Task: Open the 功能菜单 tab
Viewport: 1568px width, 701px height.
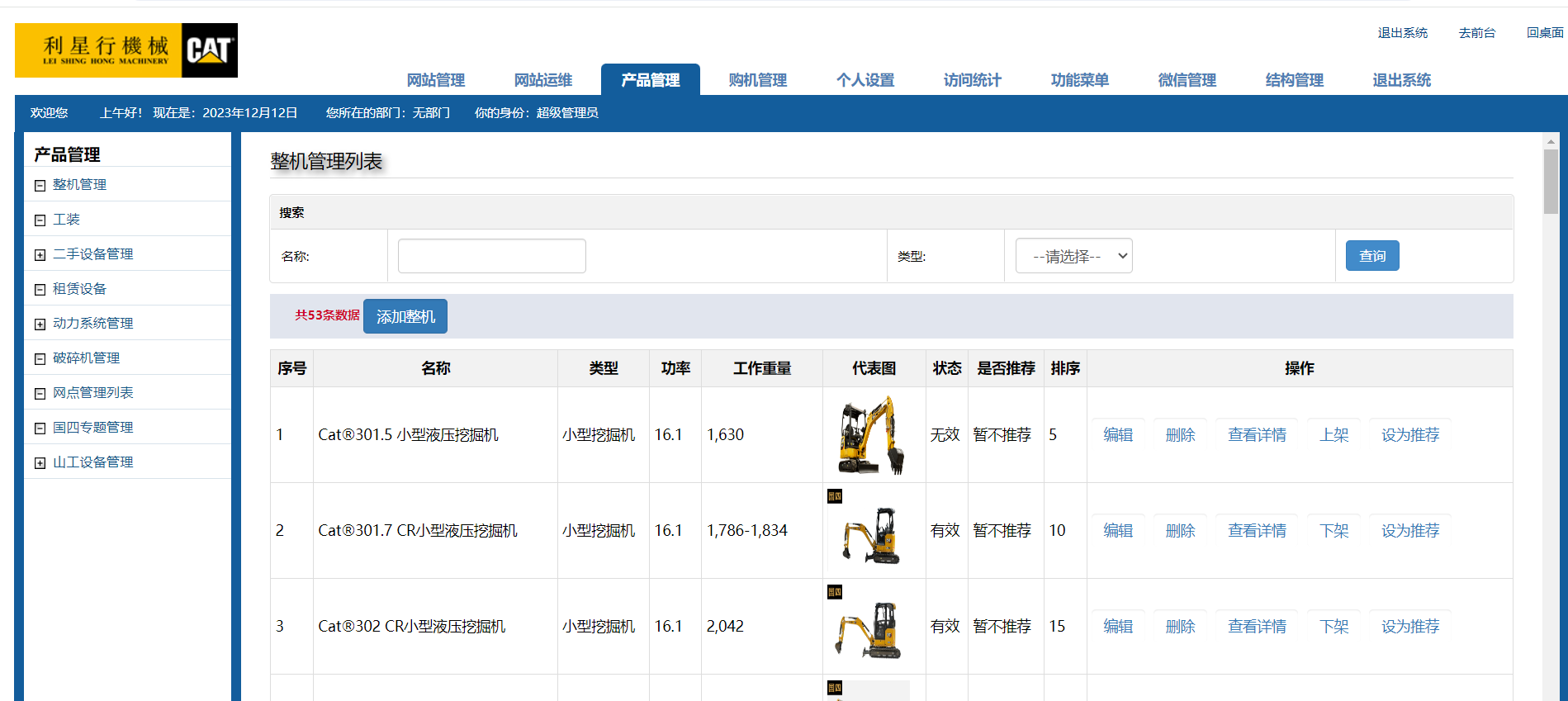Action: [1080, 80]
